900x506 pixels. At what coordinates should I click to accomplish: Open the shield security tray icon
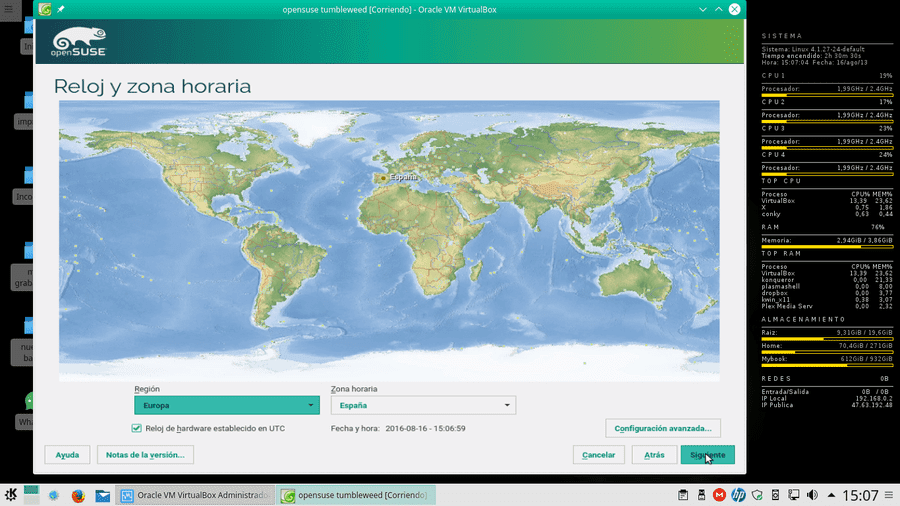click(757, 495)
